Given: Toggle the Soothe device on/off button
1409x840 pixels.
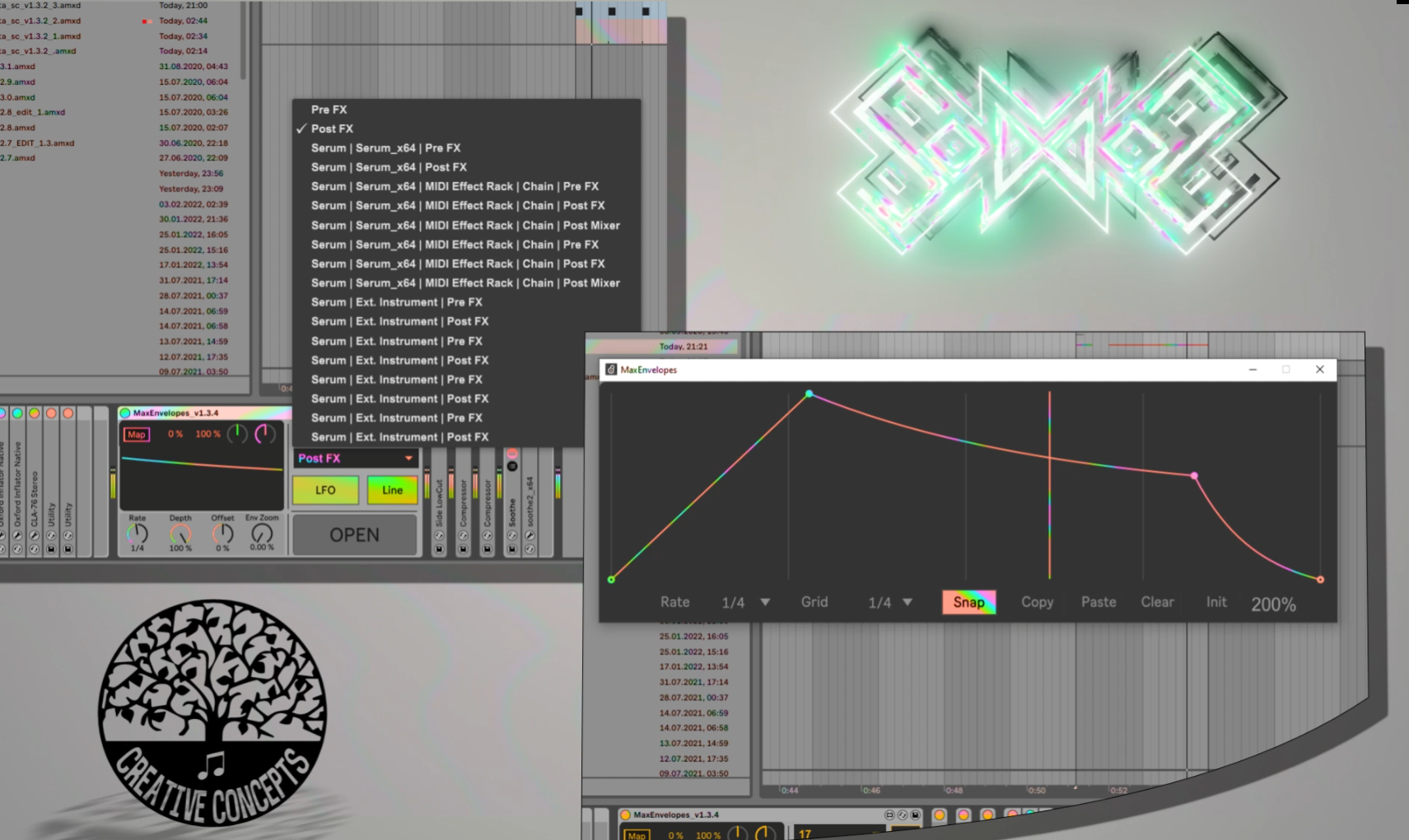Looking at the screenshot, I should (512, 454).
